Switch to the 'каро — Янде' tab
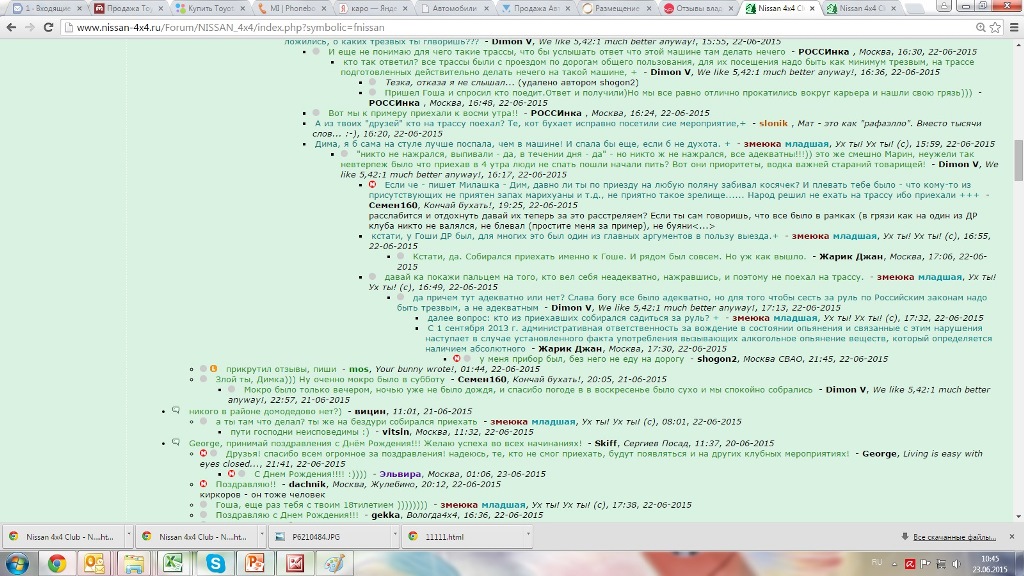Viewport: 1024px width, 576px height. [374, 8]
